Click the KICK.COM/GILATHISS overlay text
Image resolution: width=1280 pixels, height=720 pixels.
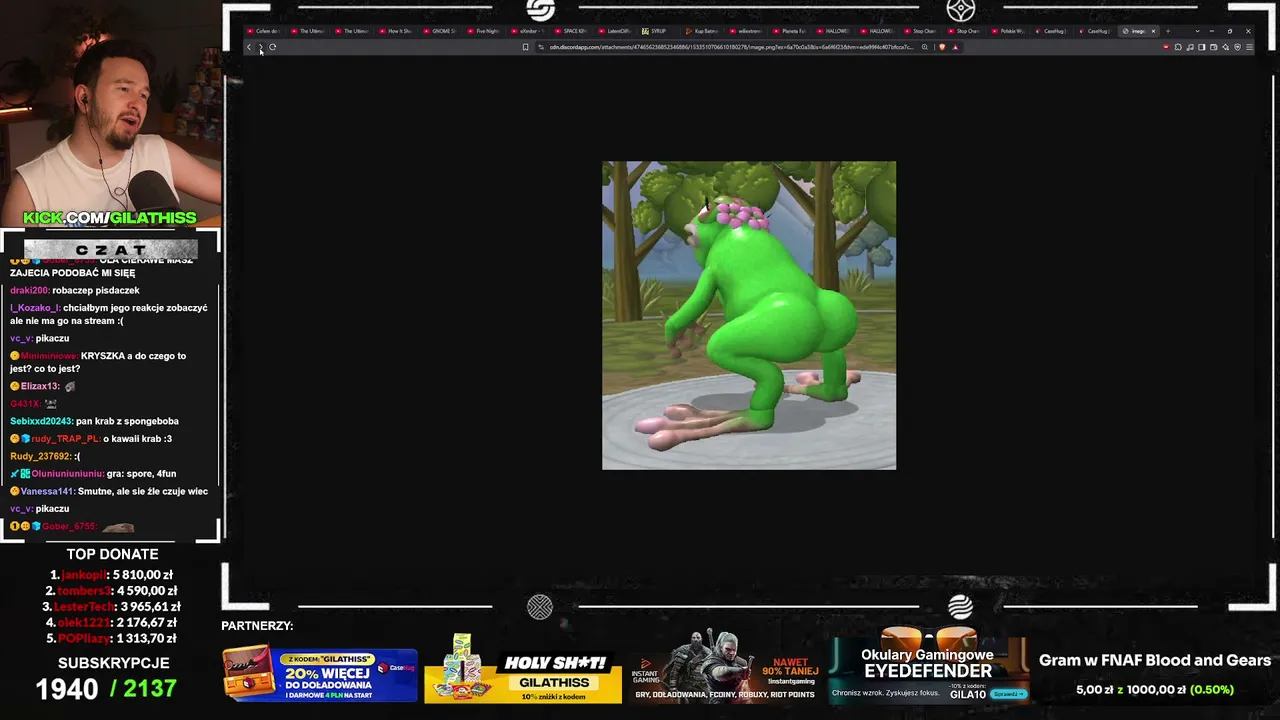coord(110,218)
